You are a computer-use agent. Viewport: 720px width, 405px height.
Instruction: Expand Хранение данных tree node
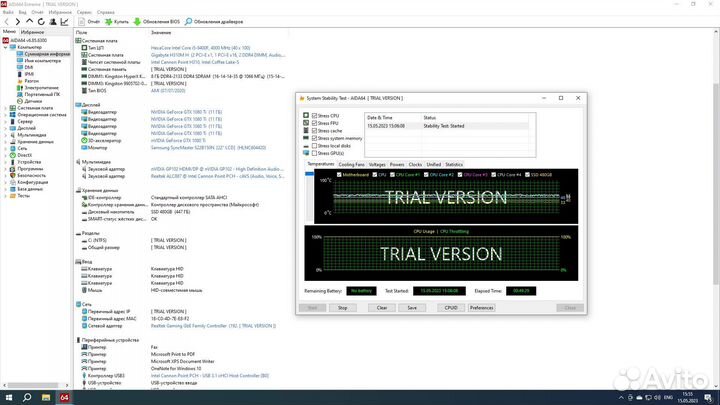pyautogui.click(x=6, y=141)
